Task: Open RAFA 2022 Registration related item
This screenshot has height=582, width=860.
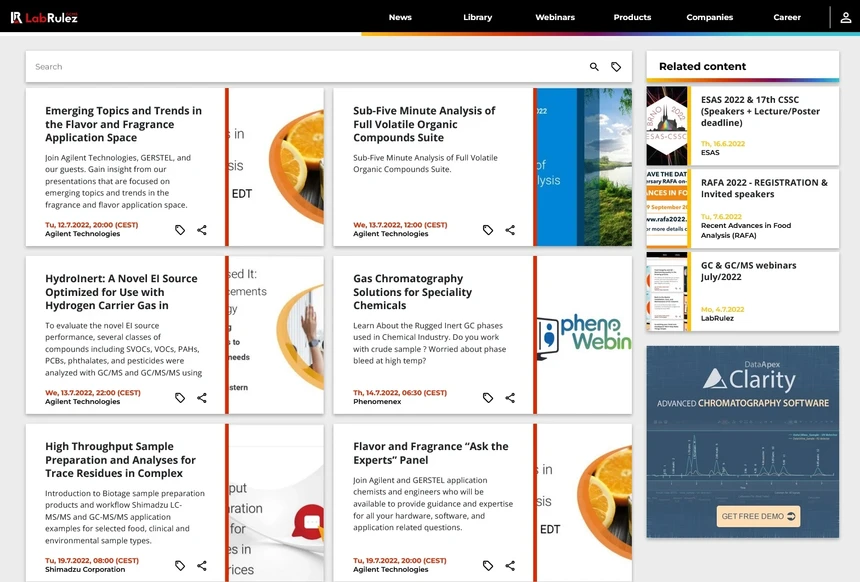Action: (x=764, y=188)
